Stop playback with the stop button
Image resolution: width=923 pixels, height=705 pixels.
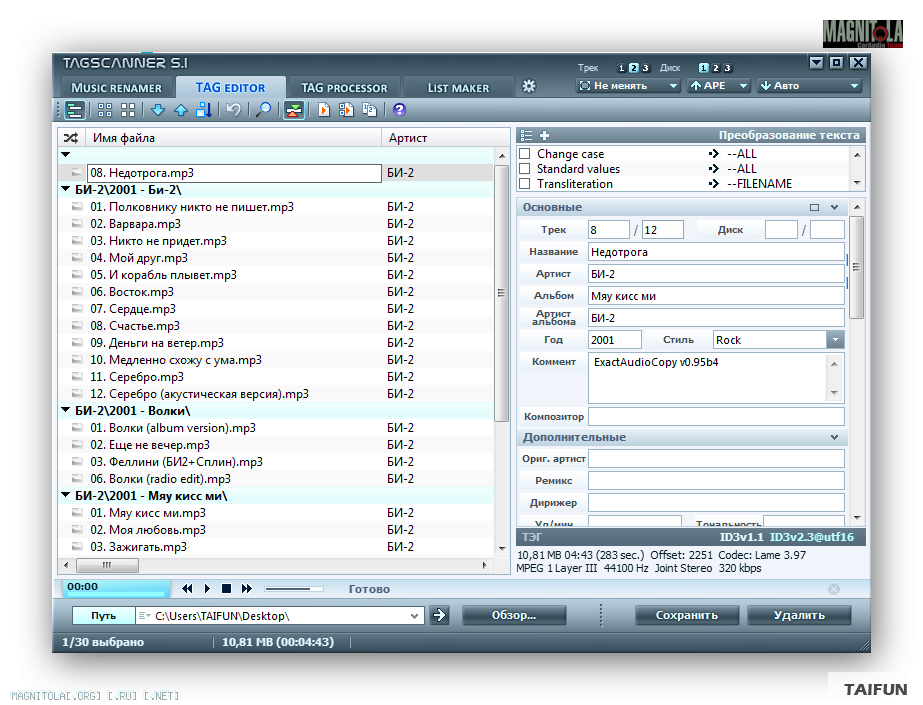pyautogui.click(x=226, y=588)
